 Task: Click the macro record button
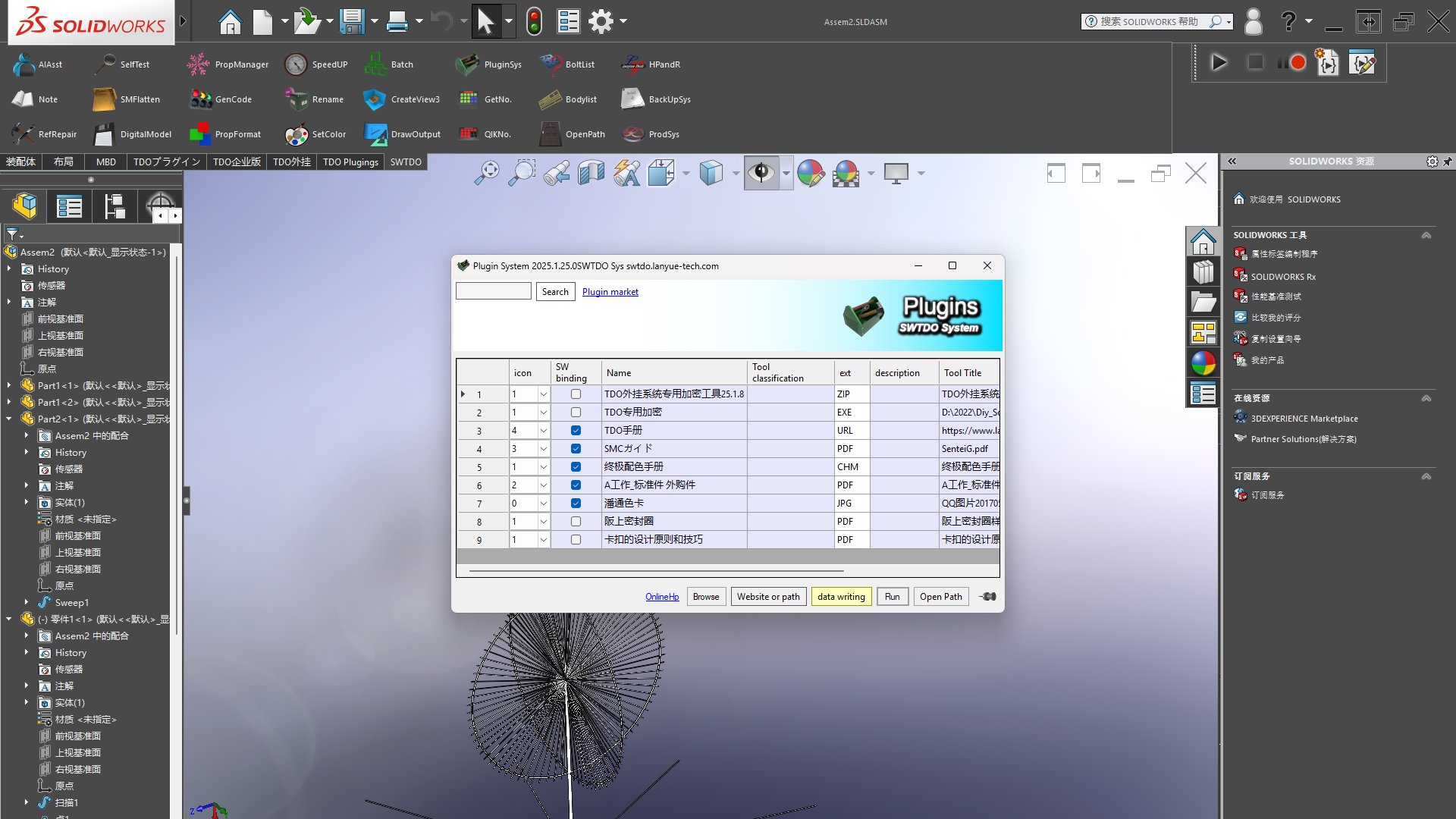[x=1298, y=62]
